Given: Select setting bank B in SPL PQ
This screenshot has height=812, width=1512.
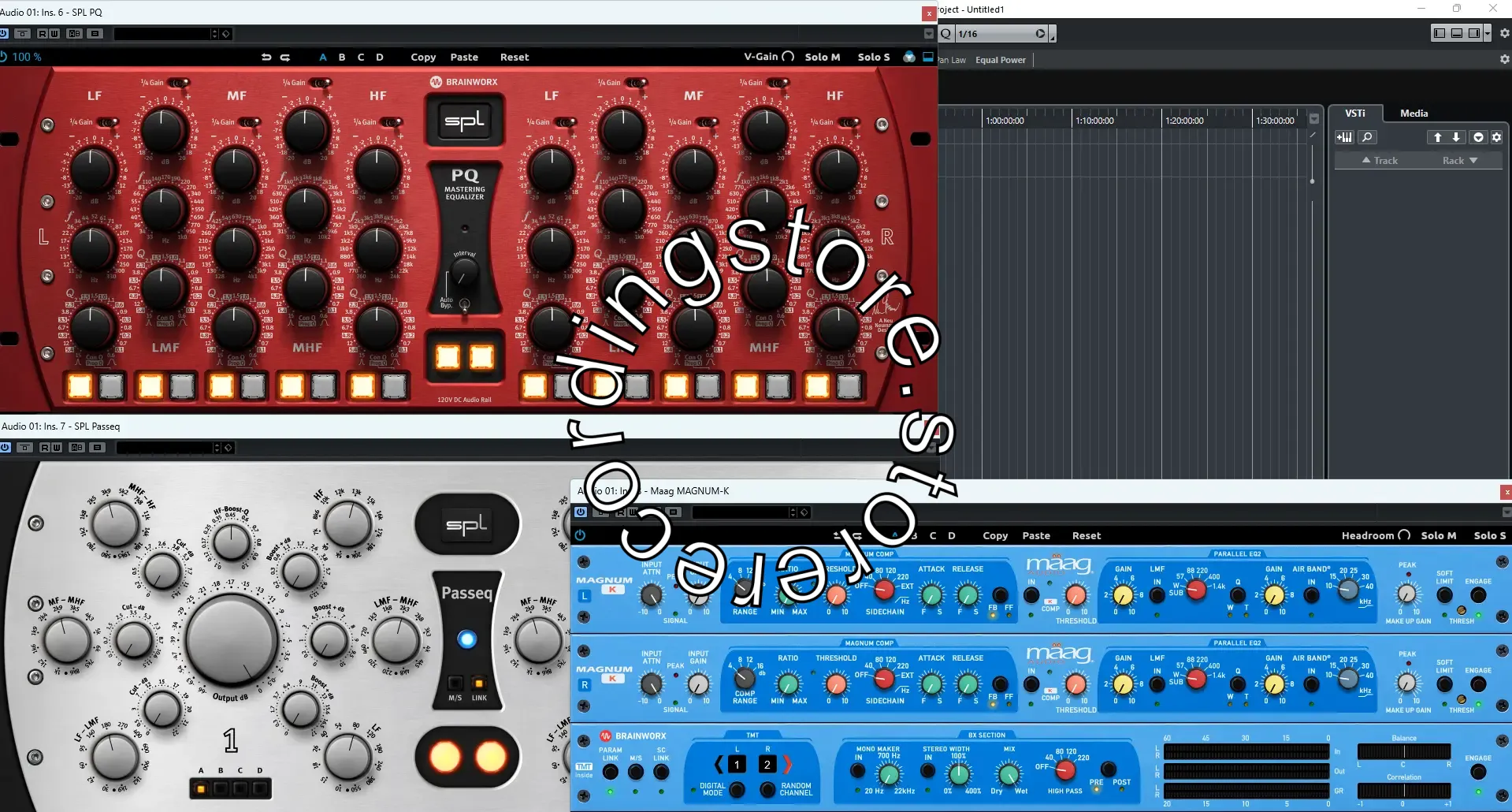Looking at the screenshot, I should click(342, 58).
